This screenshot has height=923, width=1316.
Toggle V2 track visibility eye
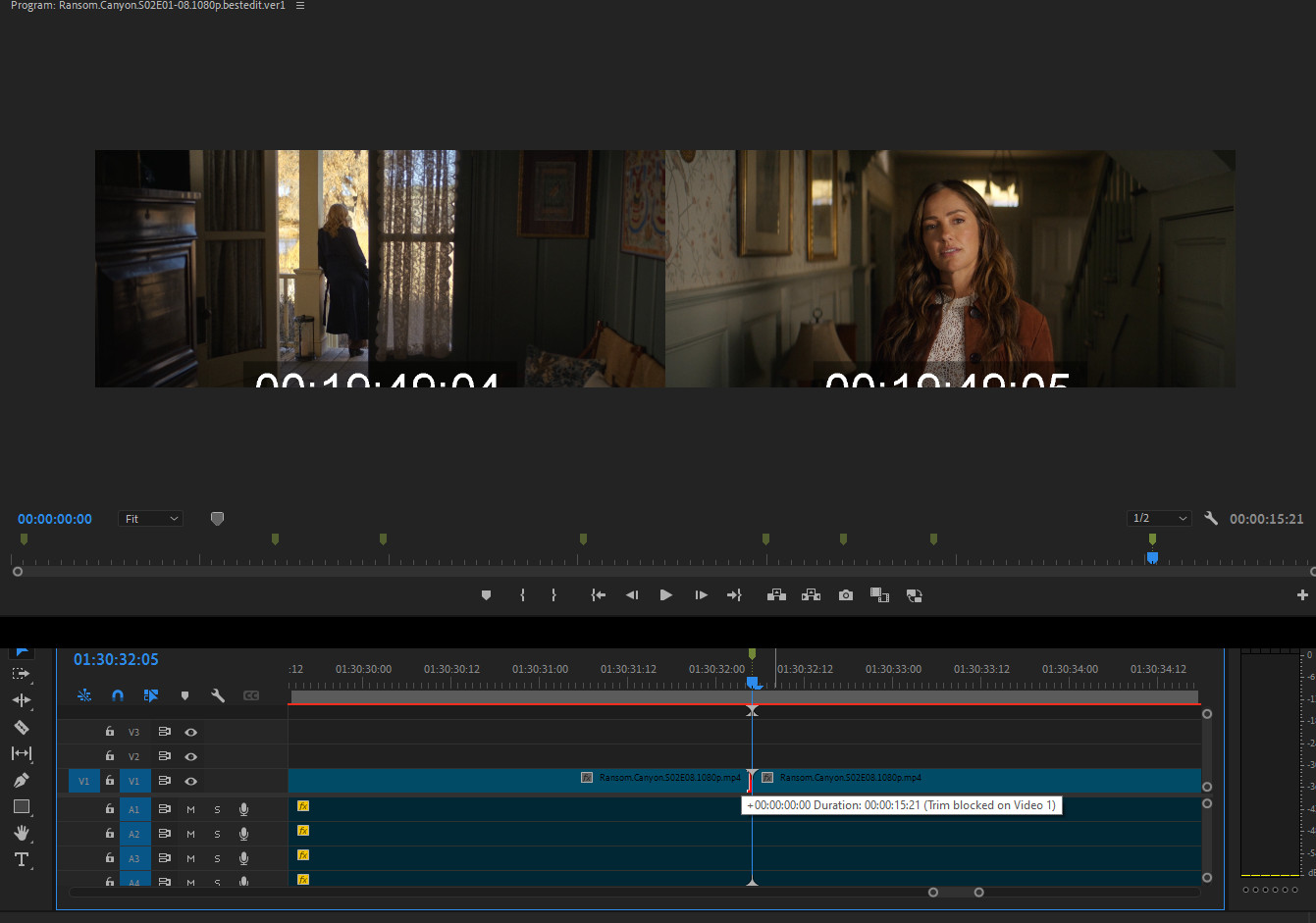[x=190, y=756]
